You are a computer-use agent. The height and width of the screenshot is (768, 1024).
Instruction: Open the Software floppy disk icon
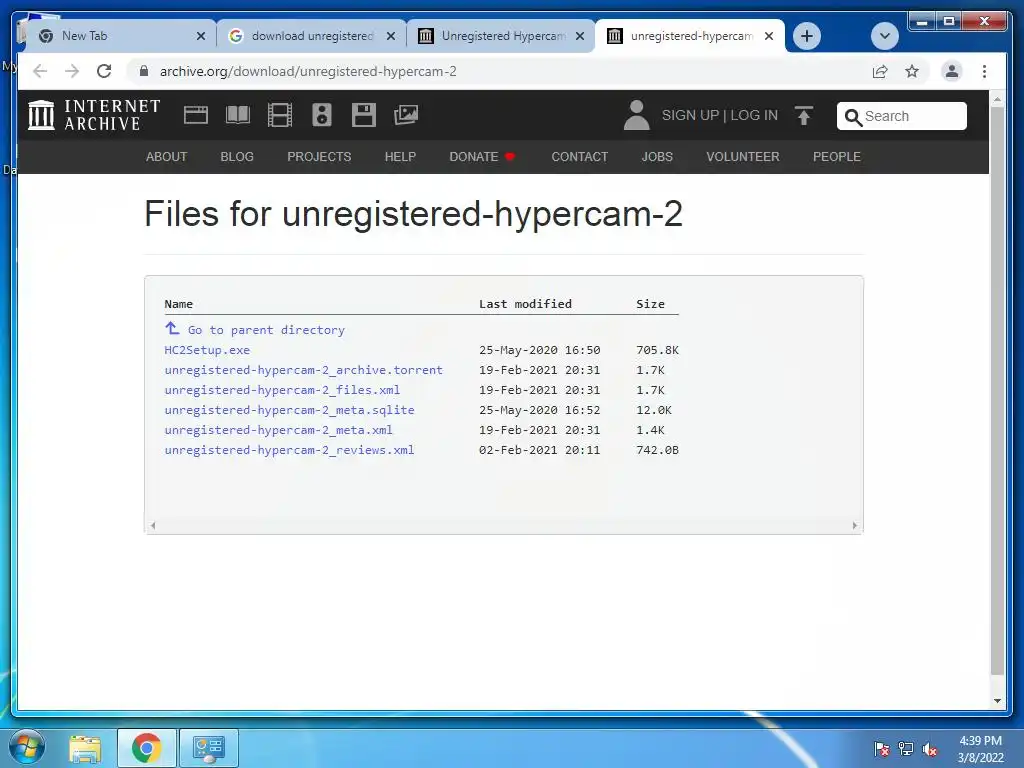tap(364, 115)
